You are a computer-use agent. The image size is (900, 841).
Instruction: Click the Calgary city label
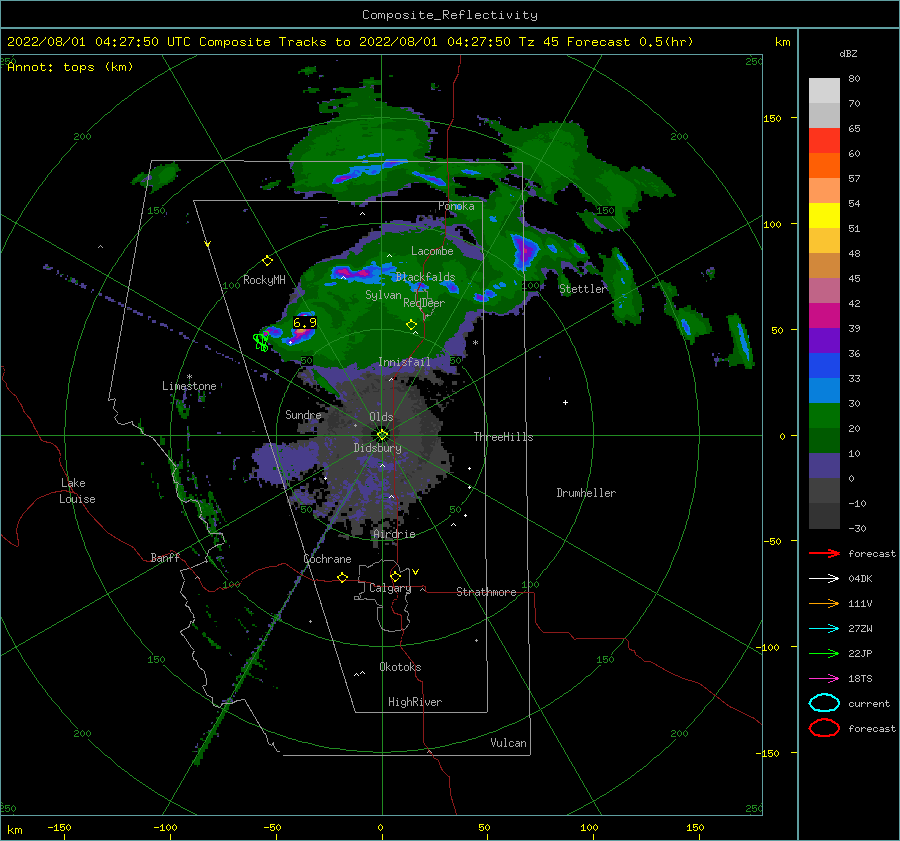coord(390,588)
